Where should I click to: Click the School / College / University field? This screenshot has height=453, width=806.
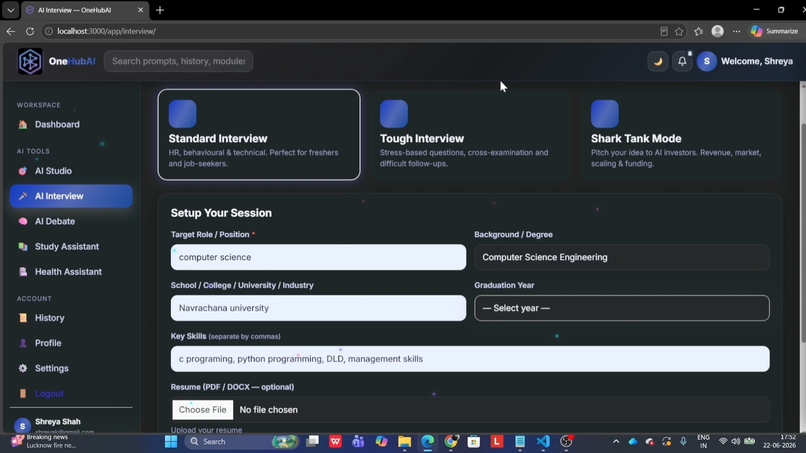pos(318,308)
